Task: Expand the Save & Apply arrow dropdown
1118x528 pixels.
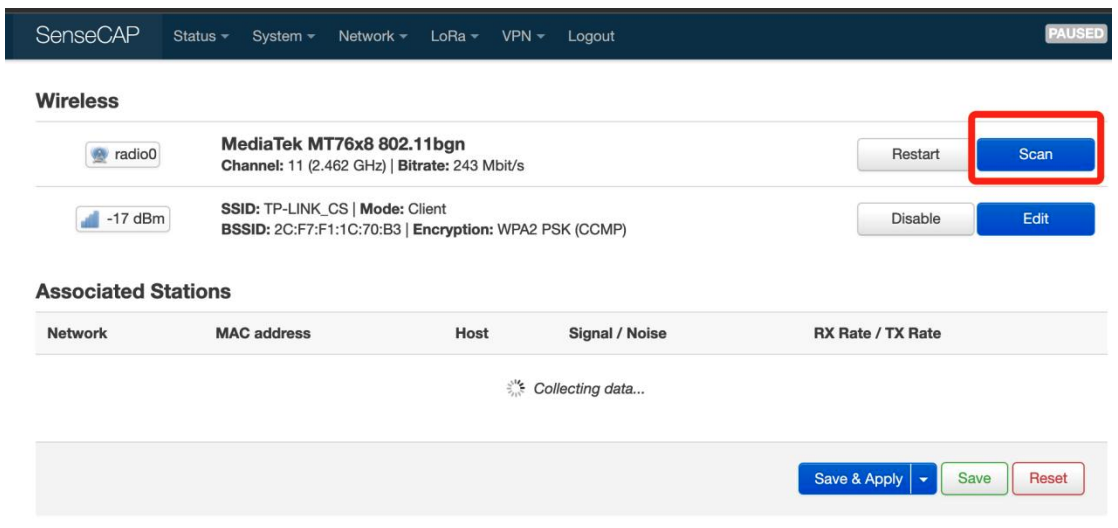Action: point(923,479)
